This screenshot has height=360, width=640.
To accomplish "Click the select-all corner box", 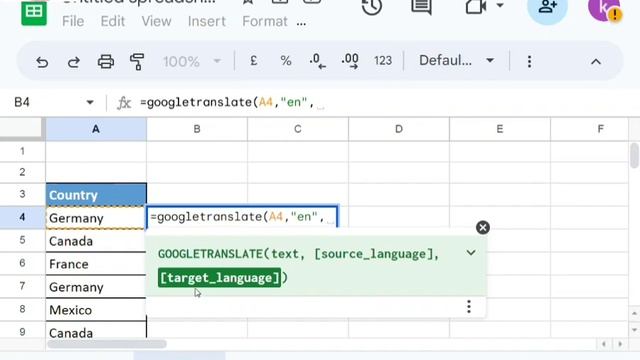I will [21, 129].
